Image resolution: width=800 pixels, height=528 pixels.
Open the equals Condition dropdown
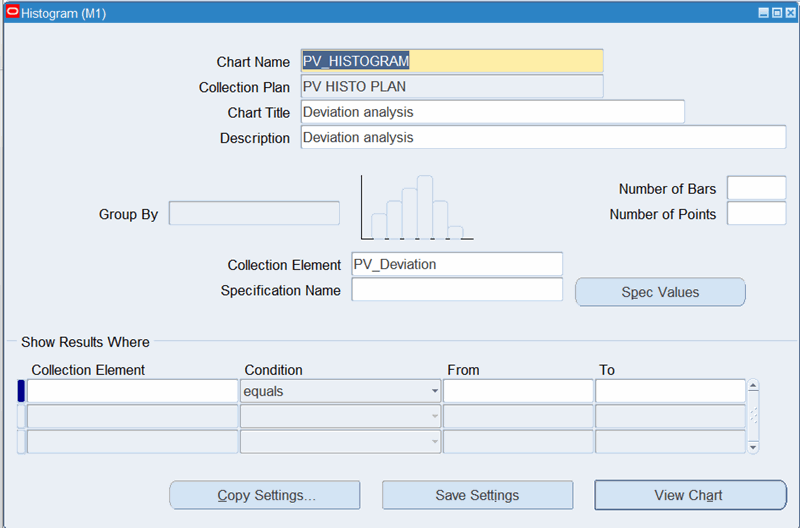[x=340, y=391]
